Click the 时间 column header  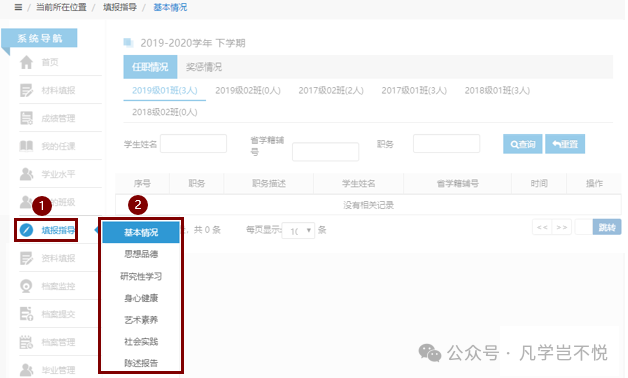539,183
